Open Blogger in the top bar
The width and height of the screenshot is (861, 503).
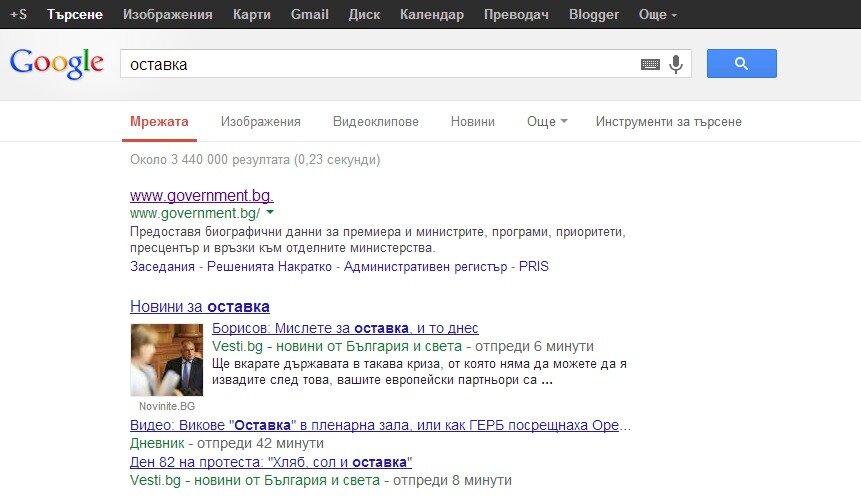(594, 14)
